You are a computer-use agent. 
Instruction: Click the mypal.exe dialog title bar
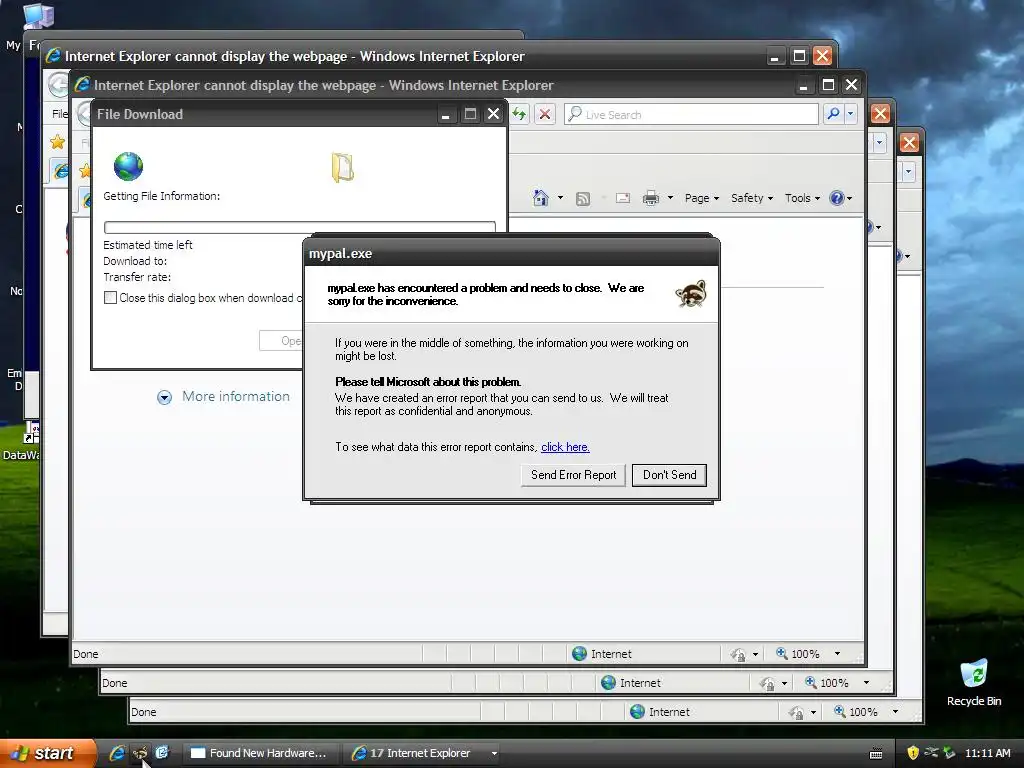pyautogui.click(x=511, y=253)
